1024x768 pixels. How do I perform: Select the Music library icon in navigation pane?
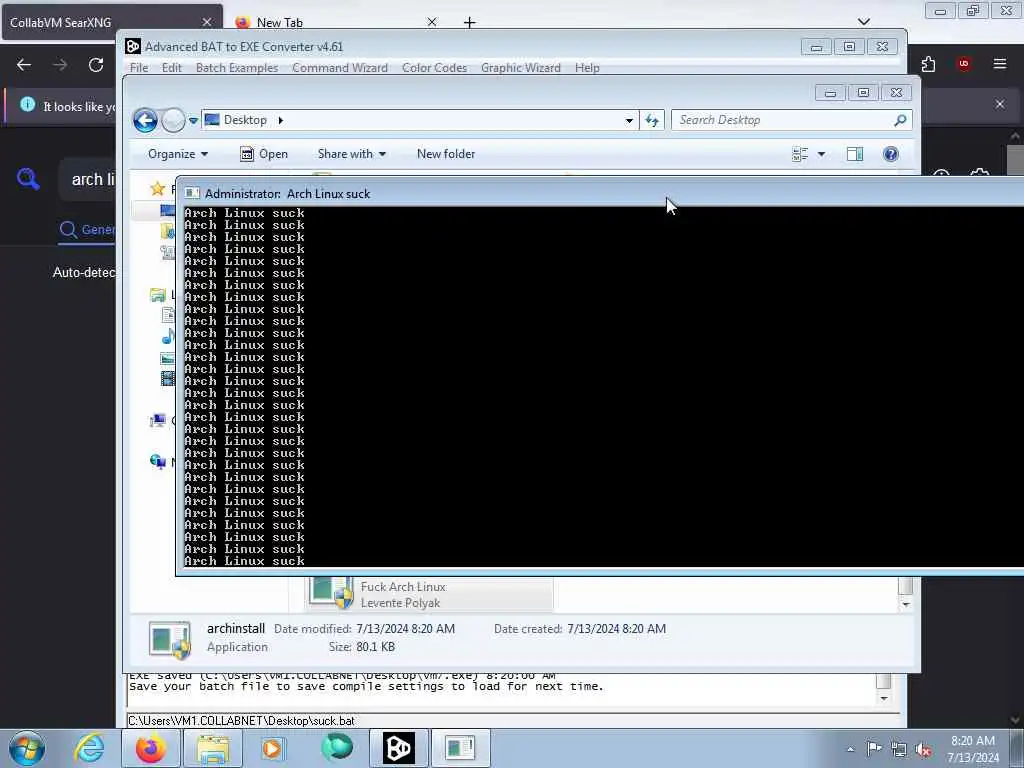pos(168,336)
